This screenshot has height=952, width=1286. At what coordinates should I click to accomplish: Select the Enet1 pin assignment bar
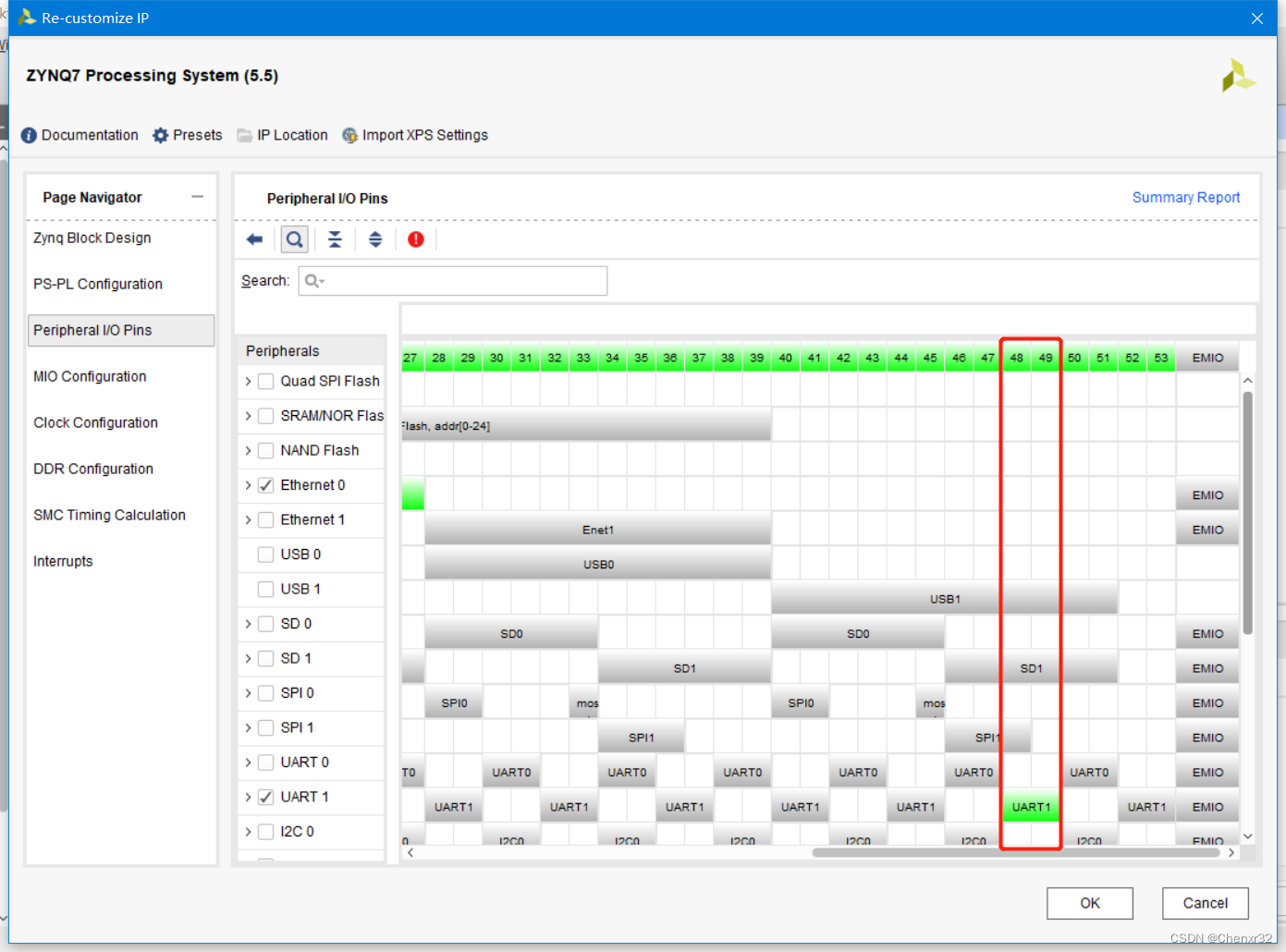597,530
